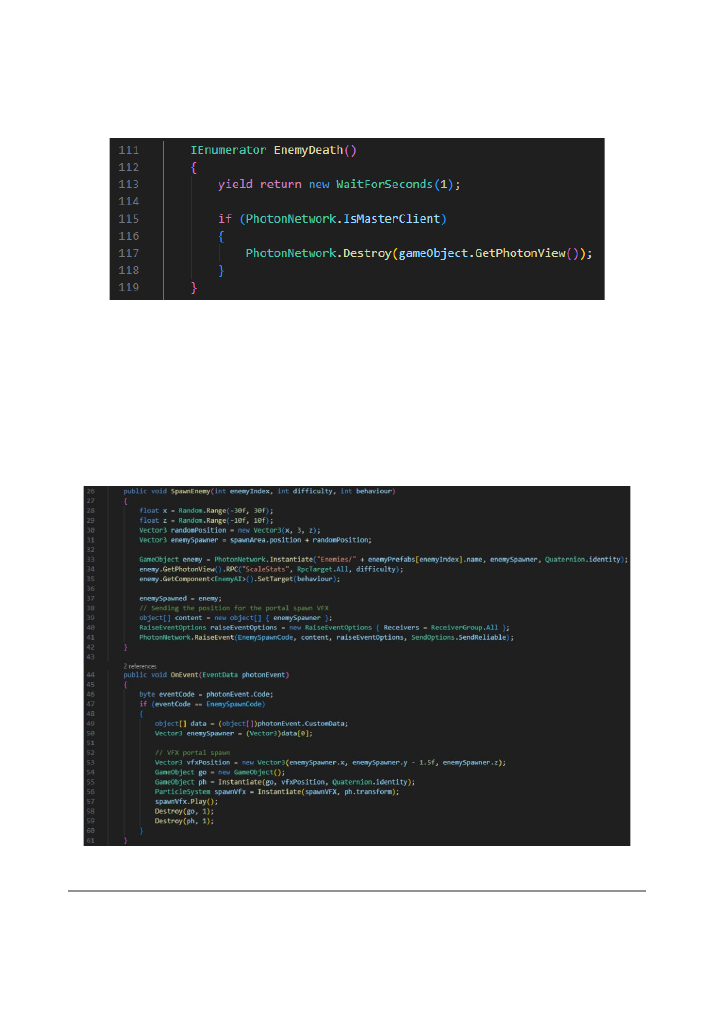Click 'enemySpawned = enemy;' line

pyautogui.click(x=181, y=598)
